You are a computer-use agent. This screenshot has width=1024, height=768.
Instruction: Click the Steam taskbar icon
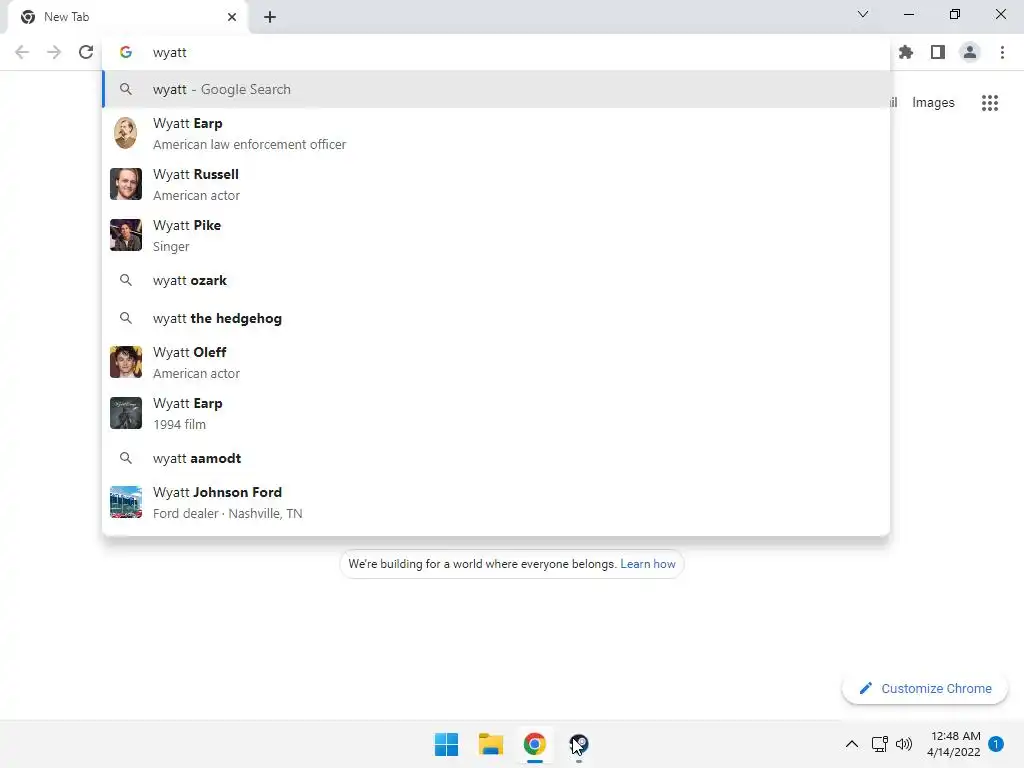click(579, 744)
